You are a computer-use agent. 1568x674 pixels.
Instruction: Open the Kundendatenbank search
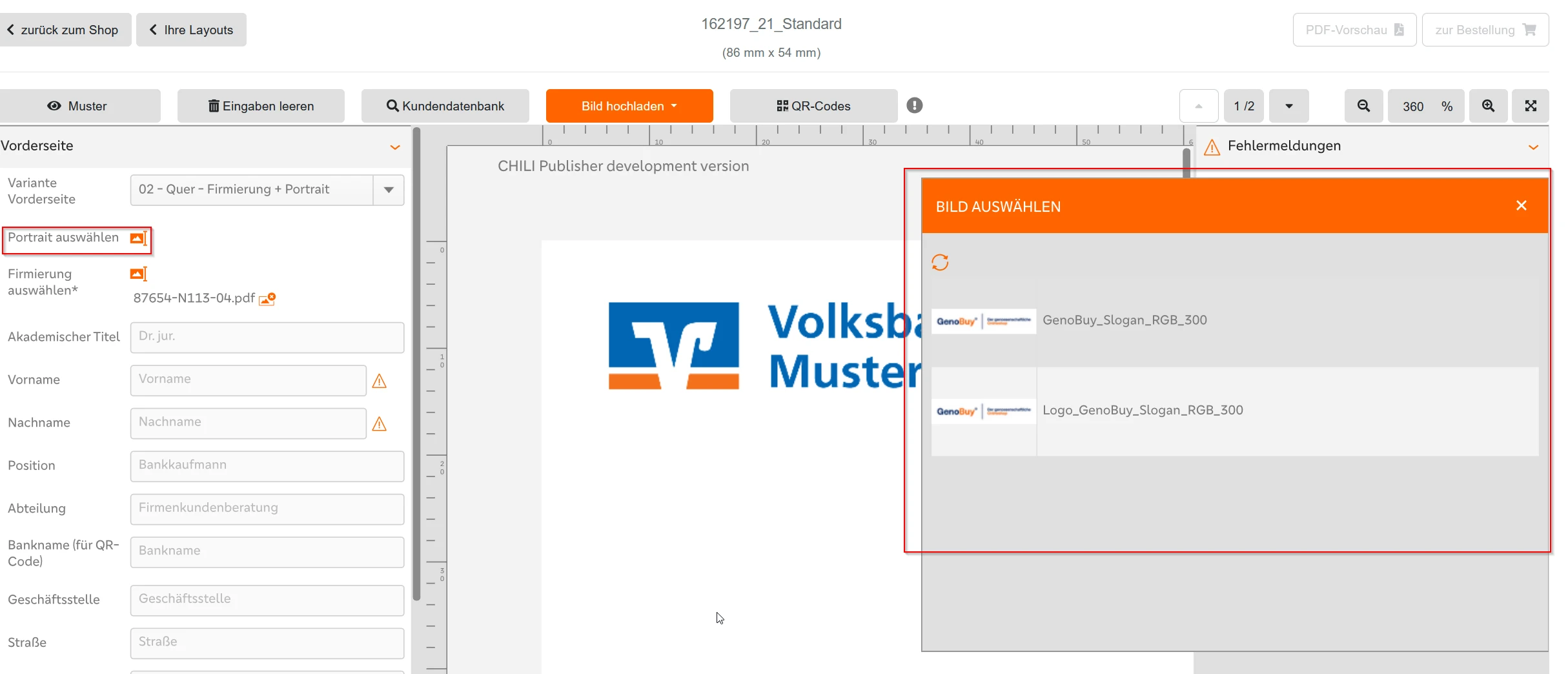pos(445,106)
